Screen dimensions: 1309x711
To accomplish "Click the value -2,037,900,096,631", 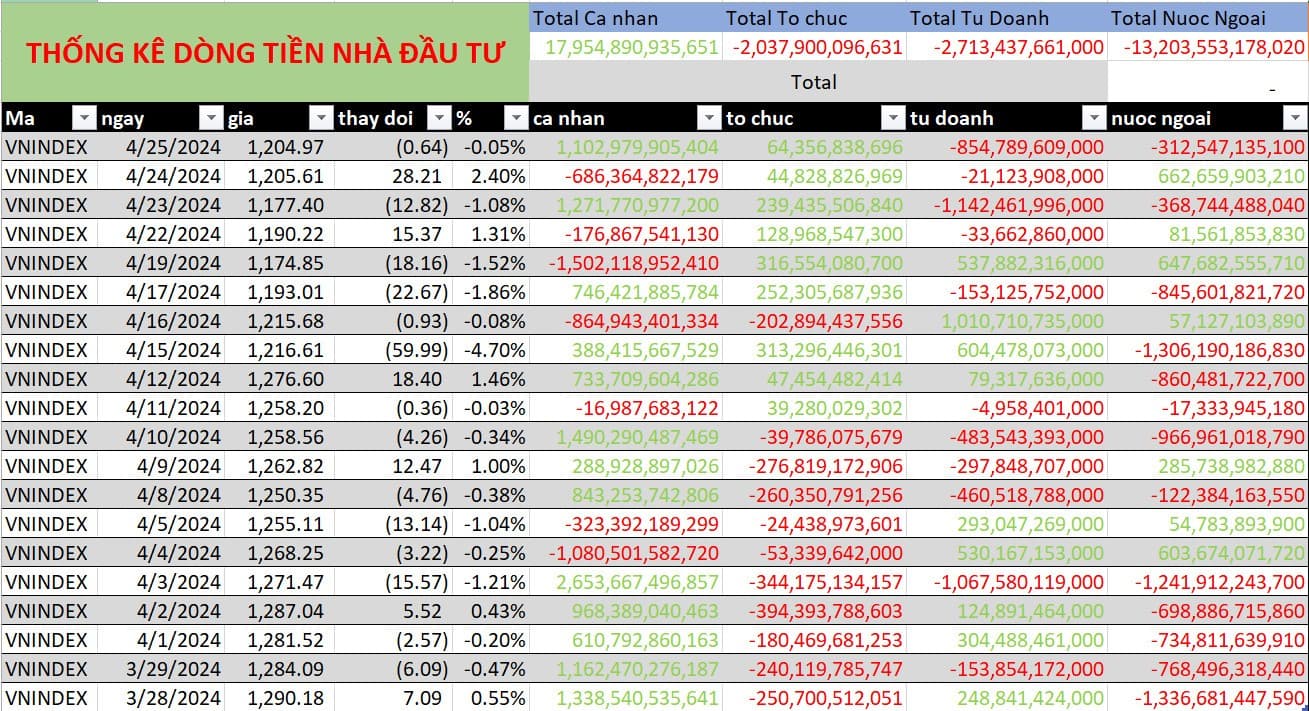I will click(817, 47).
